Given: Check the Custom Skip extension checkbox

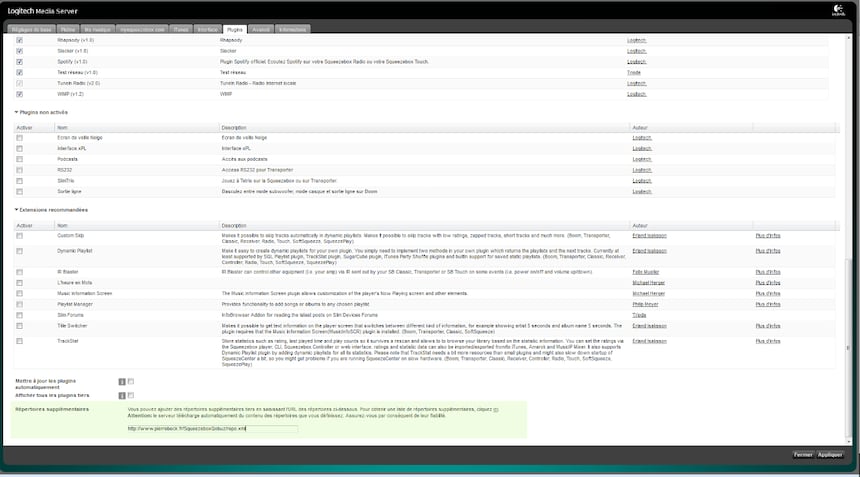Looking at the screenshot, I should pyautogui.click(x=20, y=236).
